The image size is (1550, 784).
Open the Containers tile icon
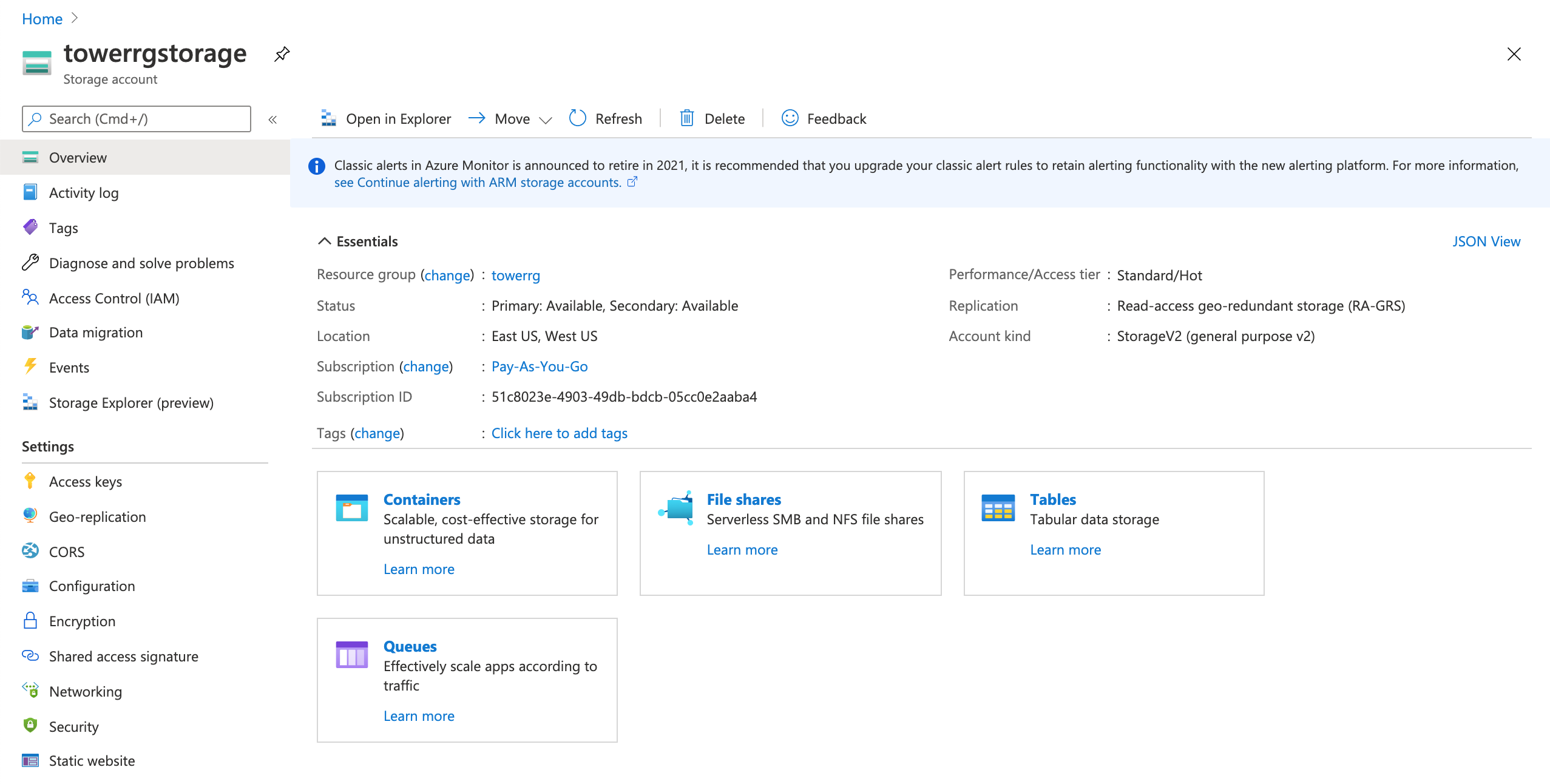(x=351, y=508)
